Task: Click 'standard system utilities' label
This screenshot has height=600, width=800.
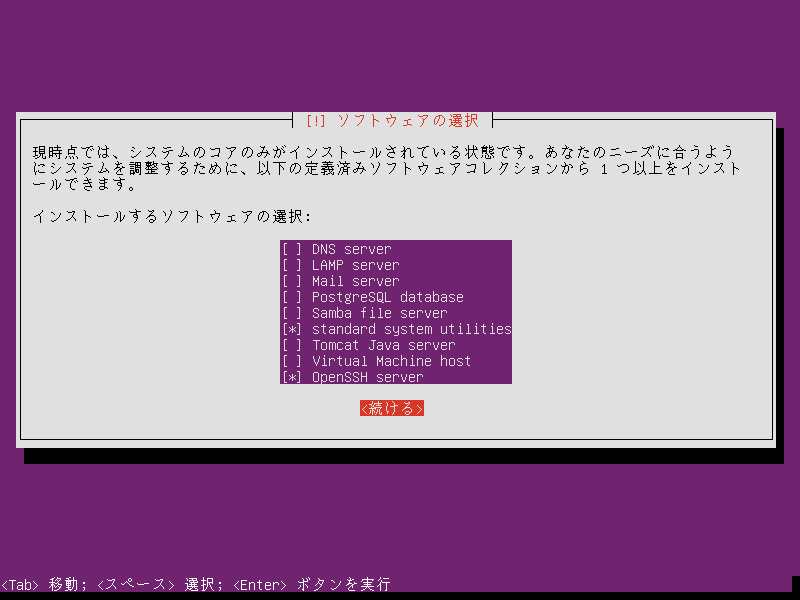Action: [412, 329]
